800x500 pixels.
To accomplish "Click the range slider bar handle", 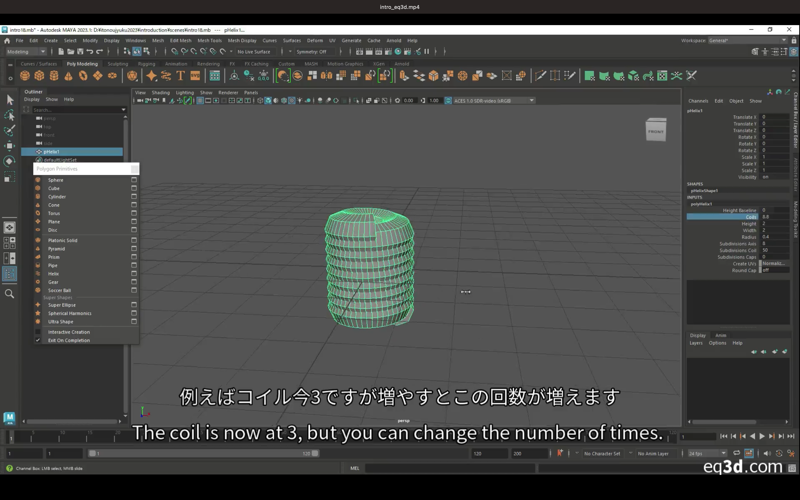I will click(x=203, y=453).
